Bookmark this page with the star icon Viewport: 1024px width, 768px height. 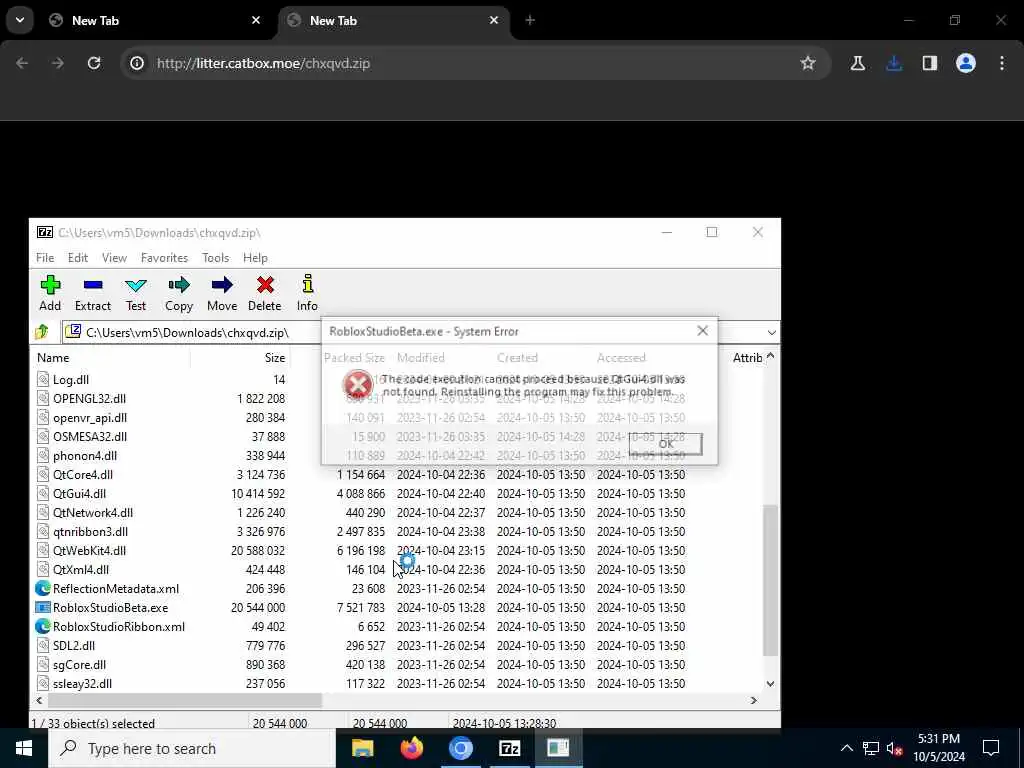pos(808,63)
